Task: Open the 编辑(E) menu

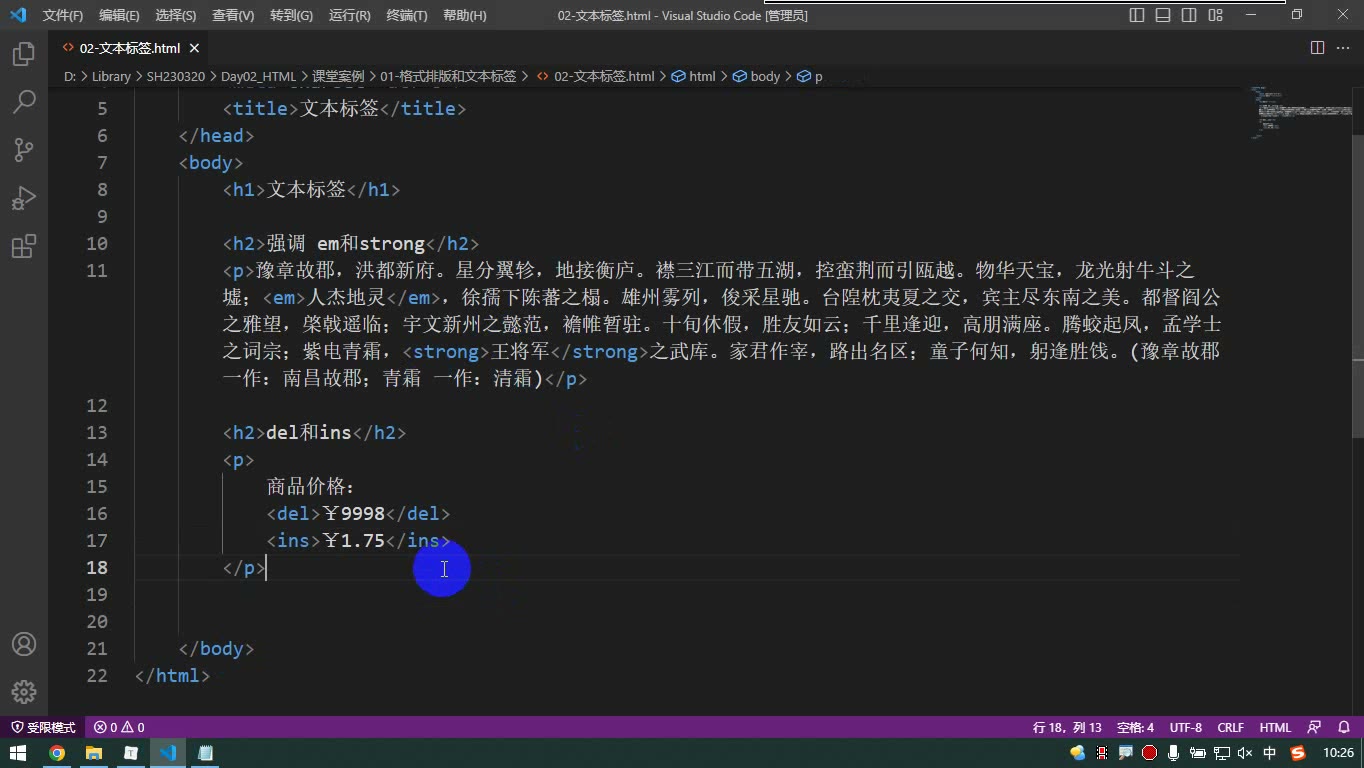Action: click(119, 15)
